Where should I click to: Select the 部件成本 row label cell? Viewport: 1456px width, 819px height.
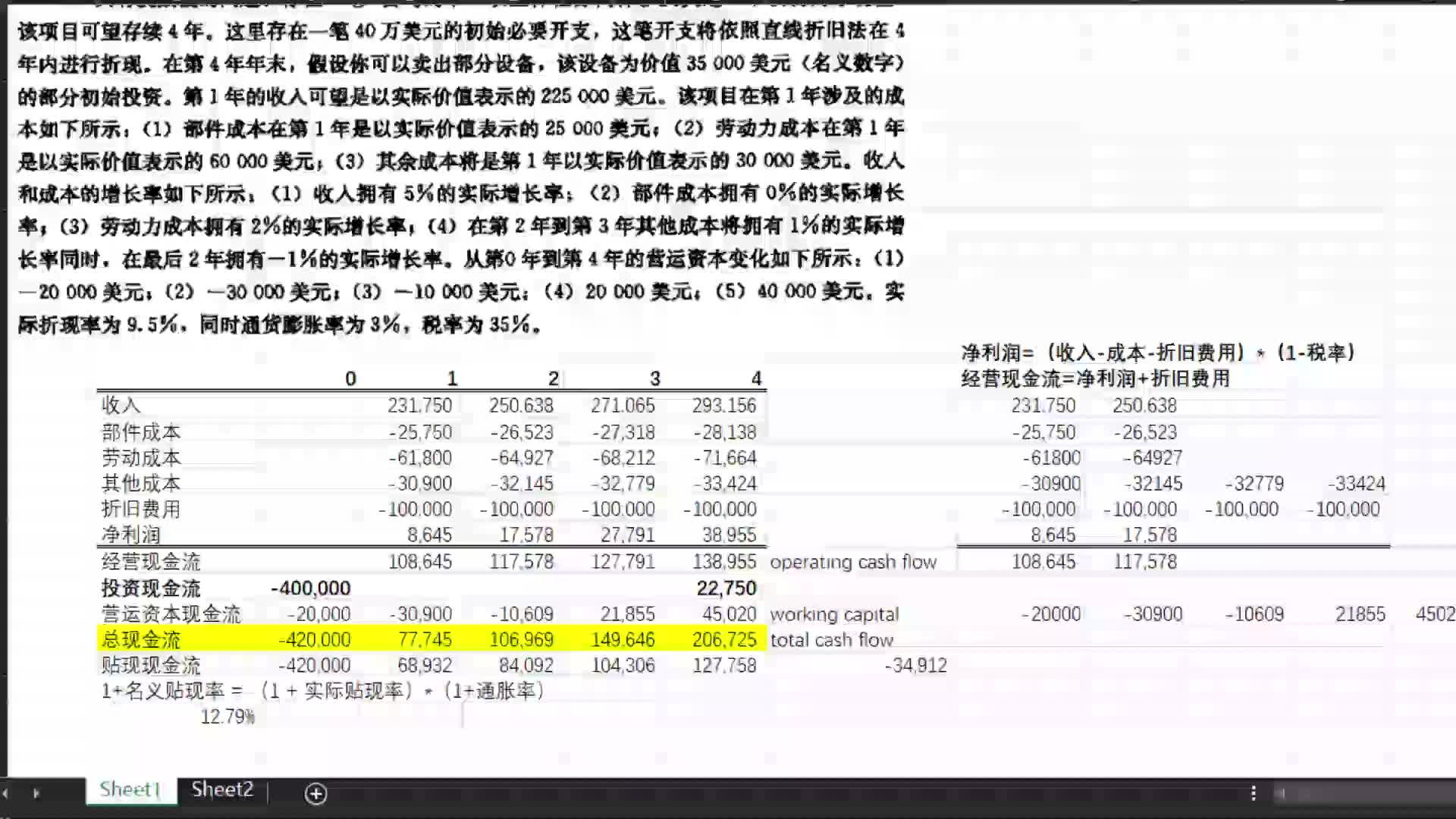click(x=141, y=432)
